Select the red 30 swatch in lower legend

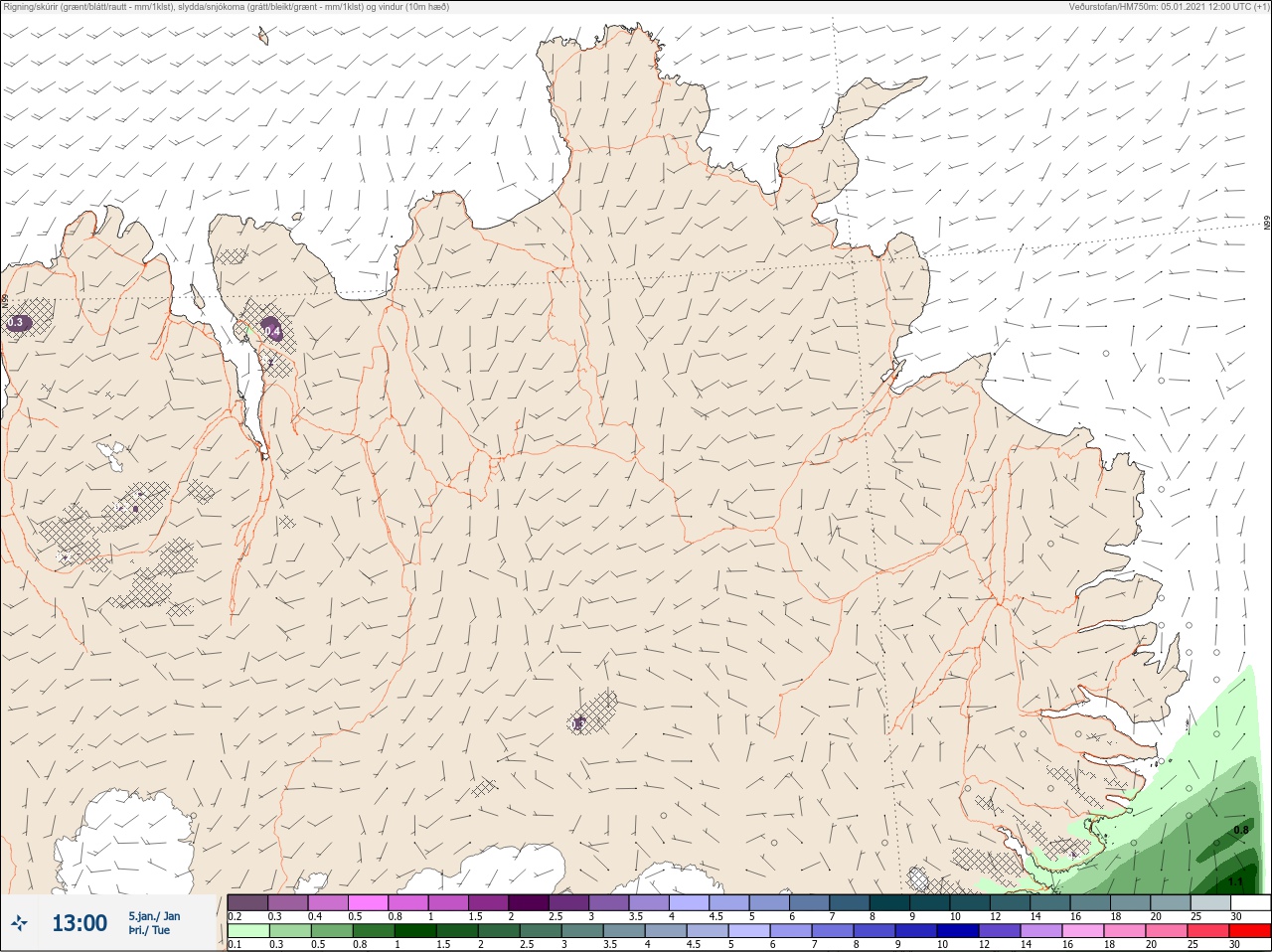point(1250,931)
